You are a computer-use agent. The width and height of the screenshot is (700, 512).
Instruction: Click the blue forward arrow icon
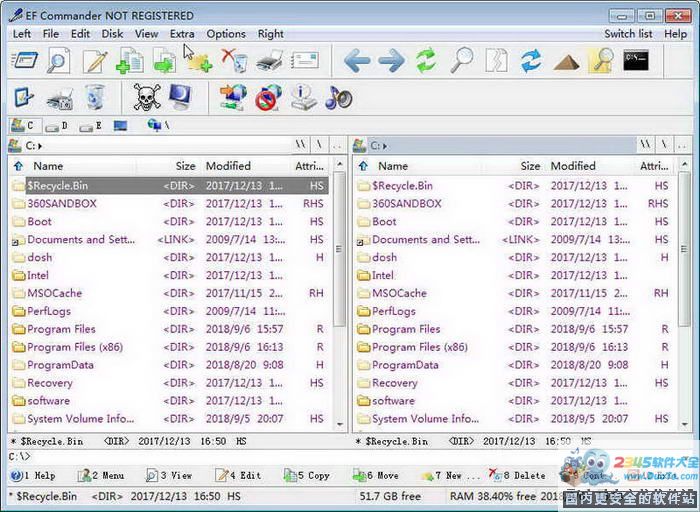pyautogui.click(x=392, y=61)
